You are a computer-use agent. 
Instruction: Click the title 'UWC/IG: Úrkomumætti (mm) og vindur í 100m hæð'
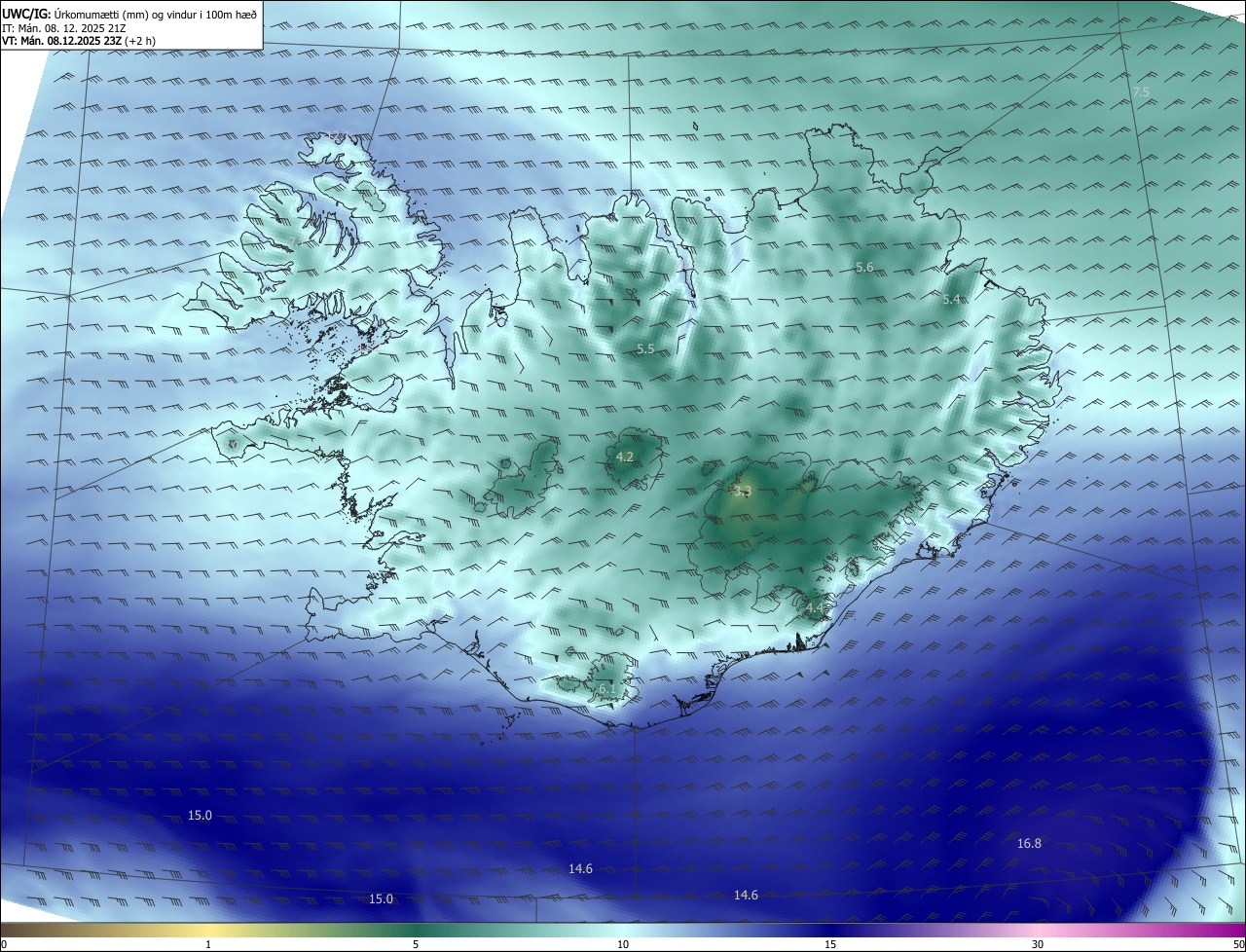[x=129, y=14]
